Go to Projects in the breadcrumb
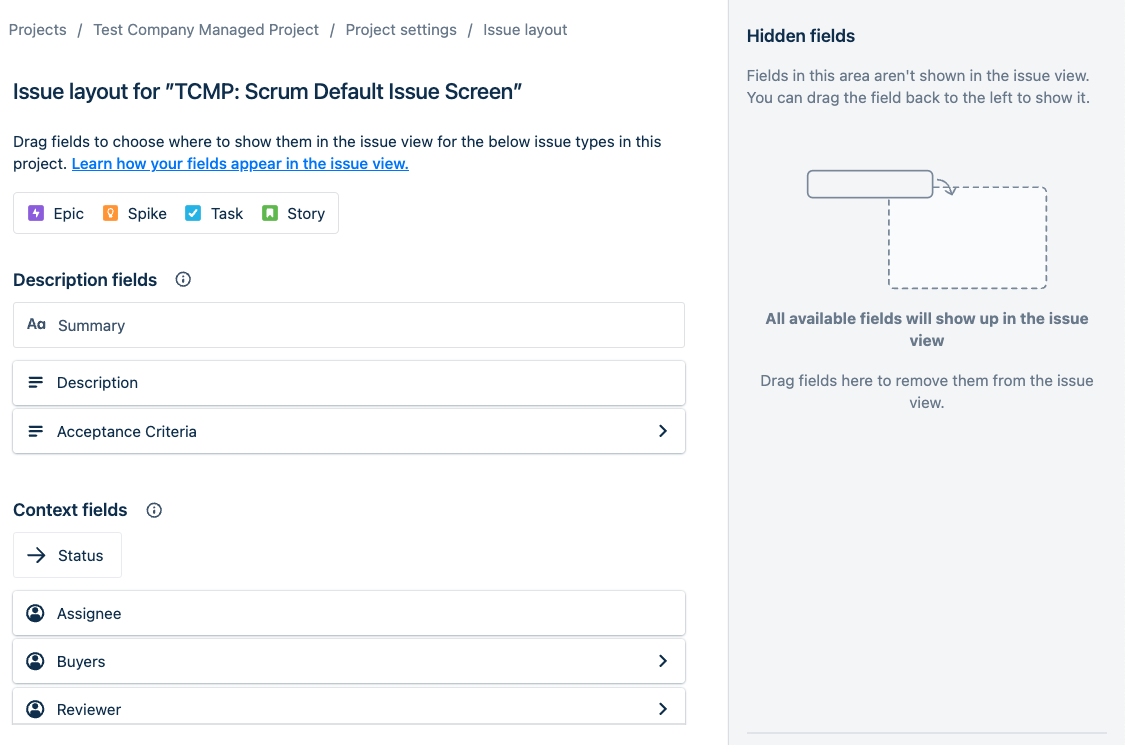Viewport: 1125px width, 745px height. (37, 30)
